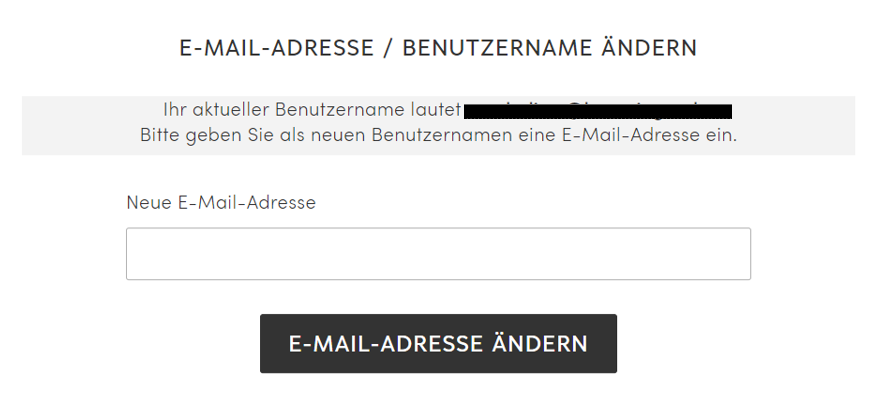
Task: Click the text Ihr aktueller Benutzername lautet
Action: pos(312,110)
